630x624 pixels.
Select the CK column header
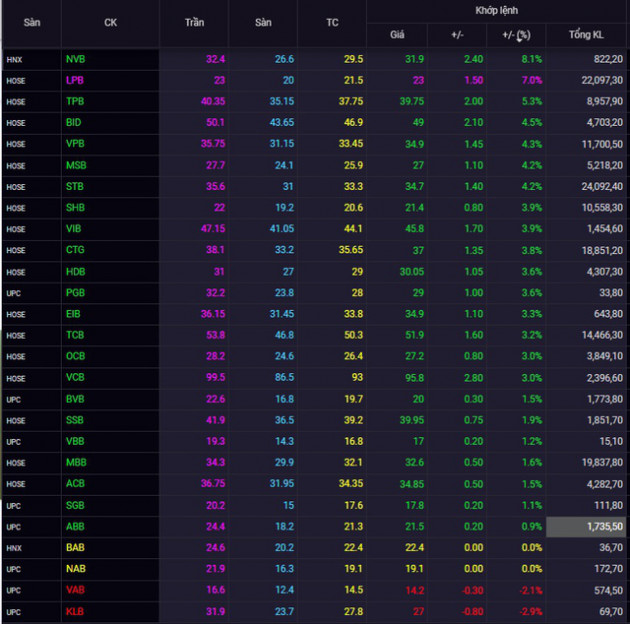tap(110, 23)
